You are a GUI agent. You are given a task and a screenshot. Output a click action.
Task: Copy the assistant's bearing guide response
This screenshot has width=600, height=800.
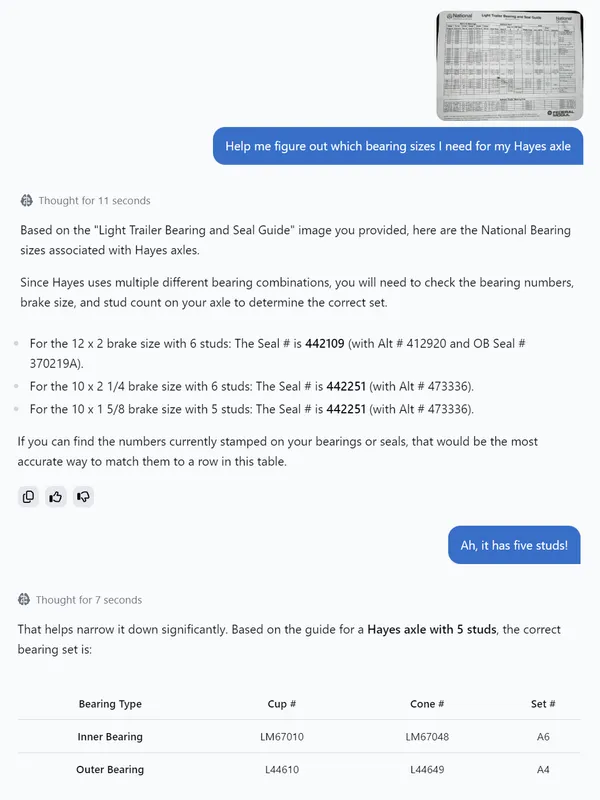28,497
